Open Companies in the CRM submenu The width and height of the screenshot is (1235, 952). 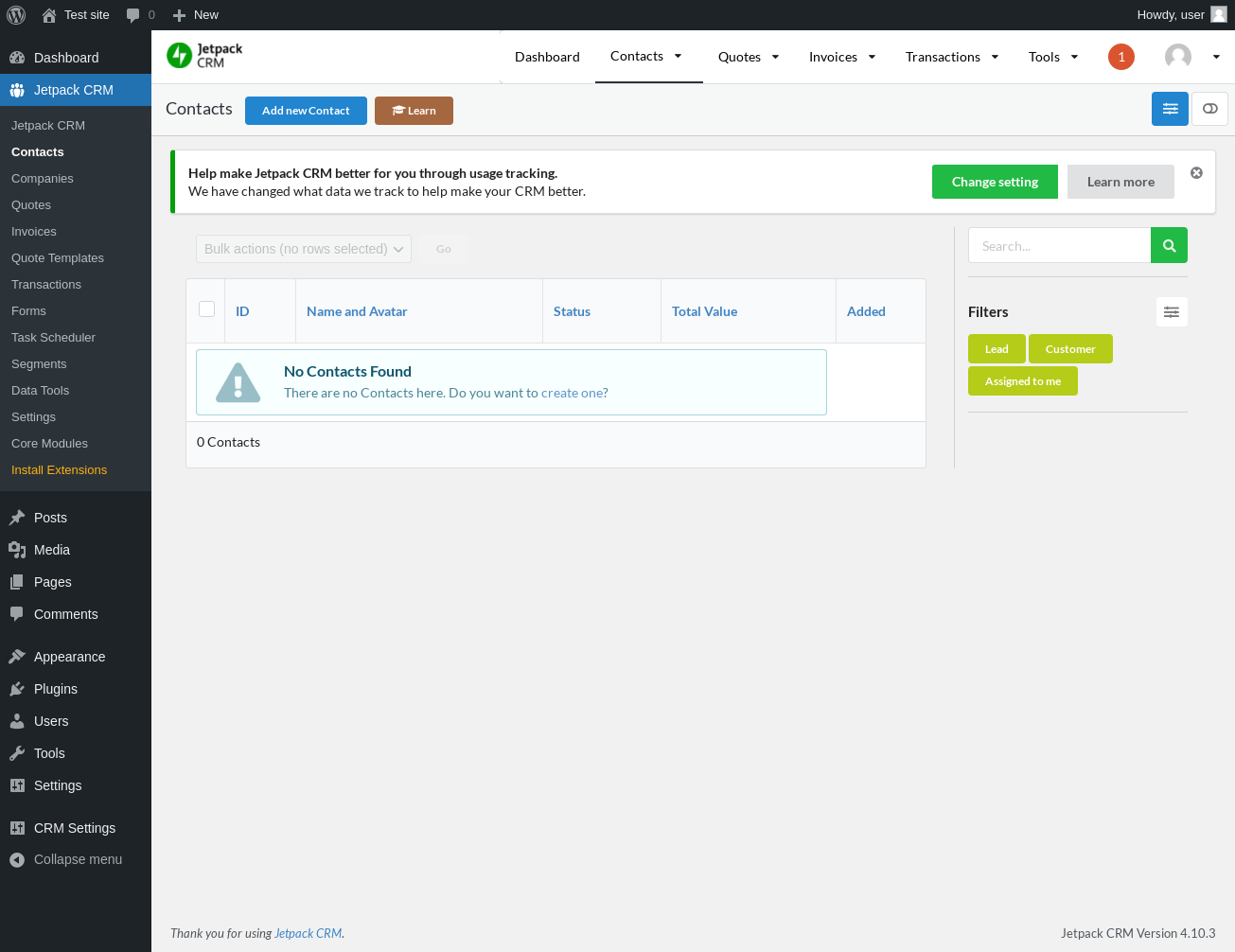43,179
